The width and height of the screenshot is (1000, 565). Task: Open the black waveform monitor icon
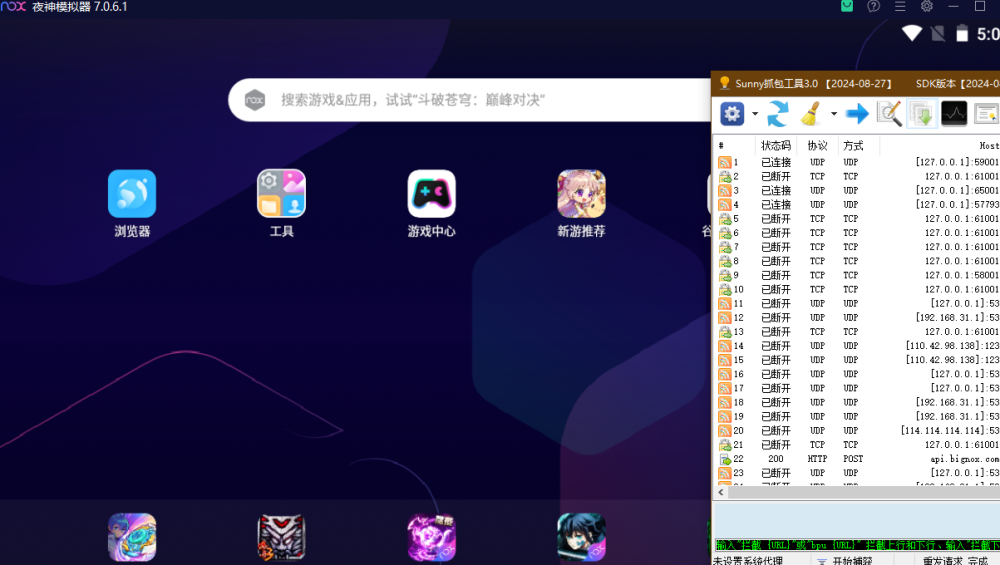[x=954, y=114]
